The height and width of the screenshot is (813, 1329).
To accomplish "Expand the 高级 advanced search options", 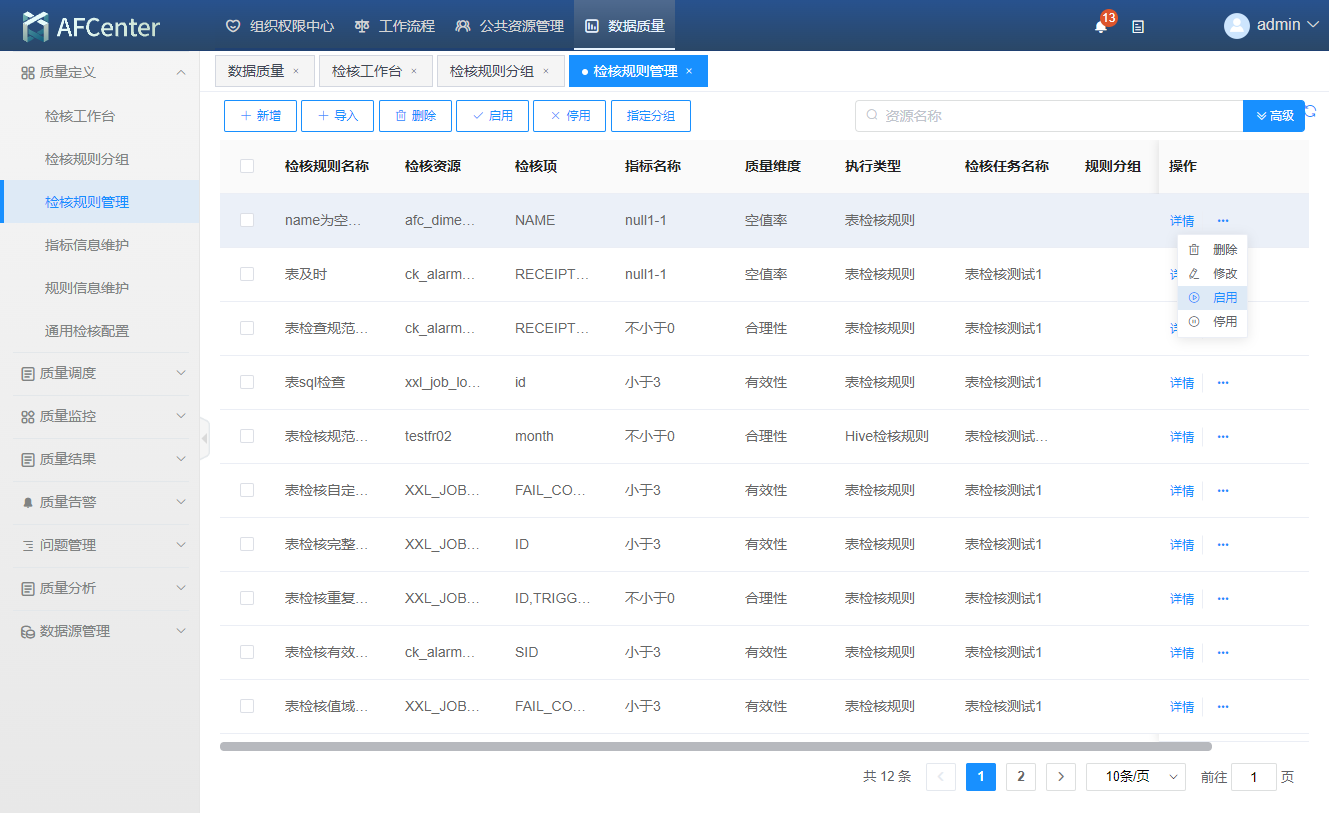I will point(1273,116).
